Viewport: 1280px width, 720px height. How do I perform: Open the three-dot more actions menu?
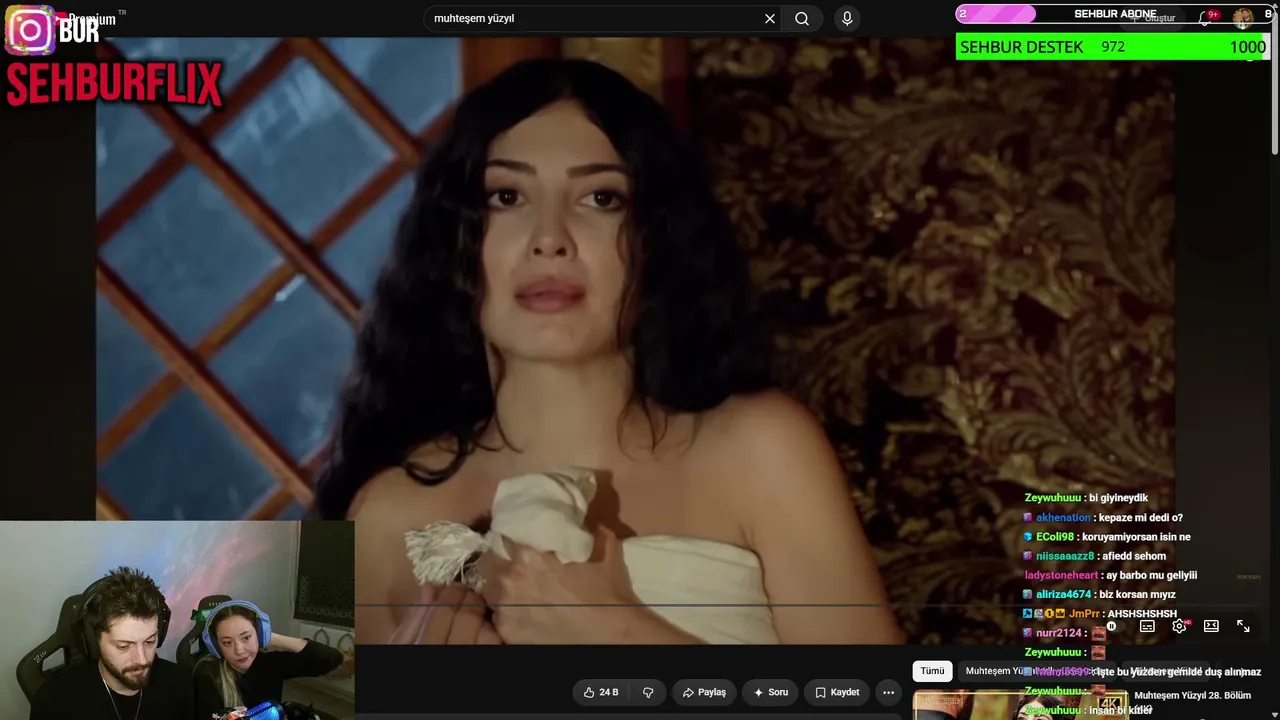[888, 692]
